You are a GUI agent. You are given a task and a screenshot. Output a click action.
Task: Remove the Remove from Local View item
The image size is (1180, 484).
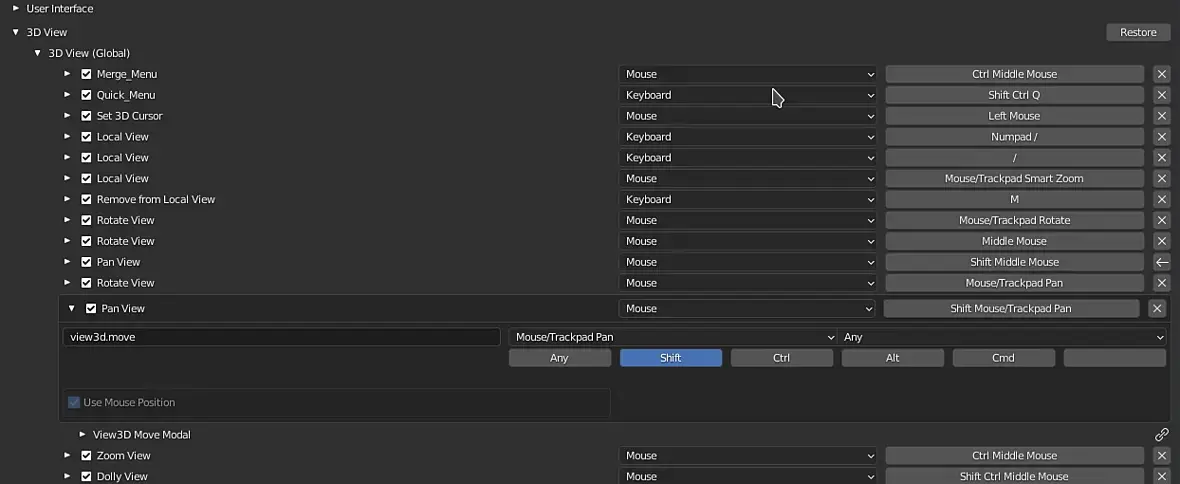tap(1161, 199)
